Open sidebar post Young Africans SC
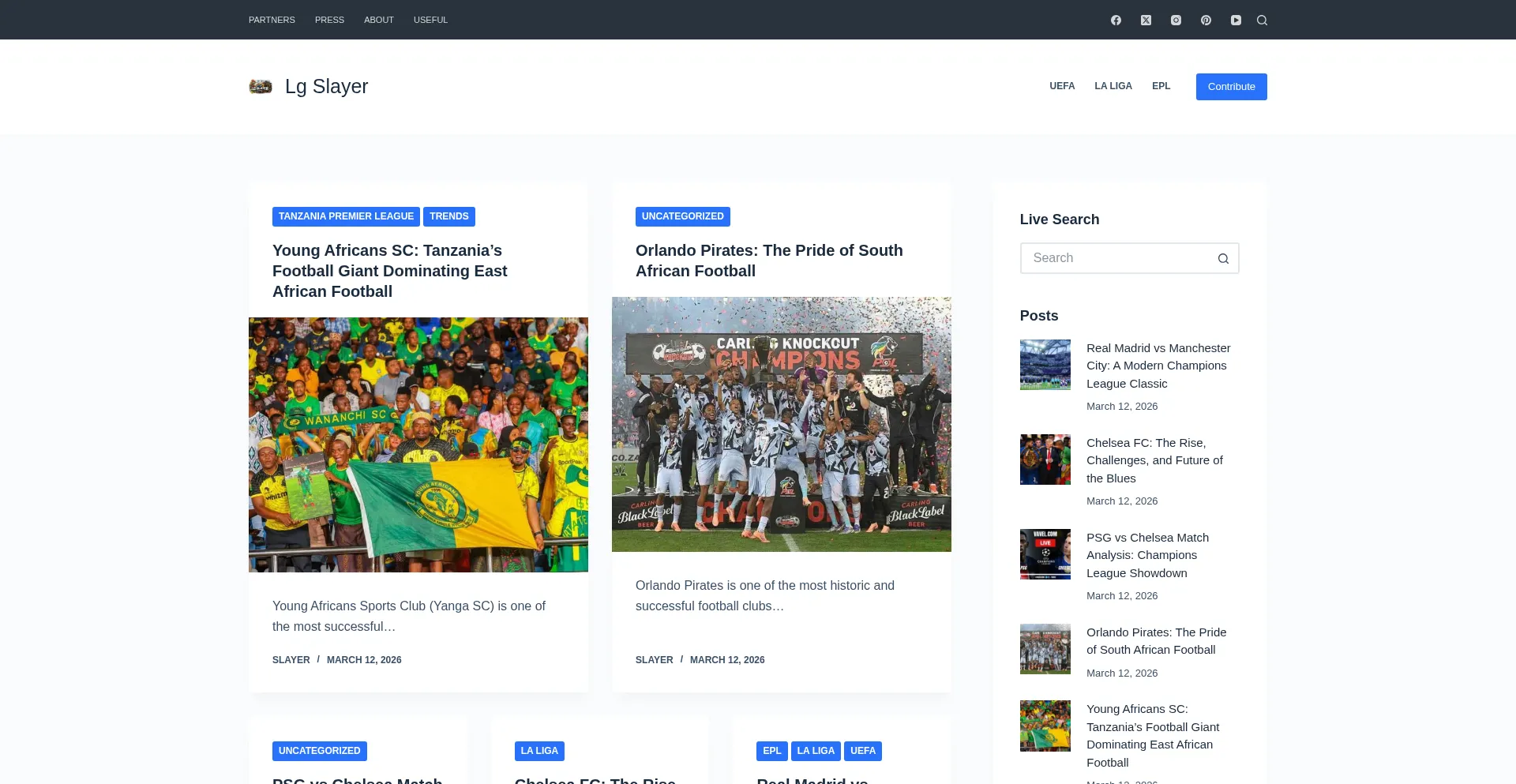The width and height of the screenshot is (1516, 784). click(1153, 736)
